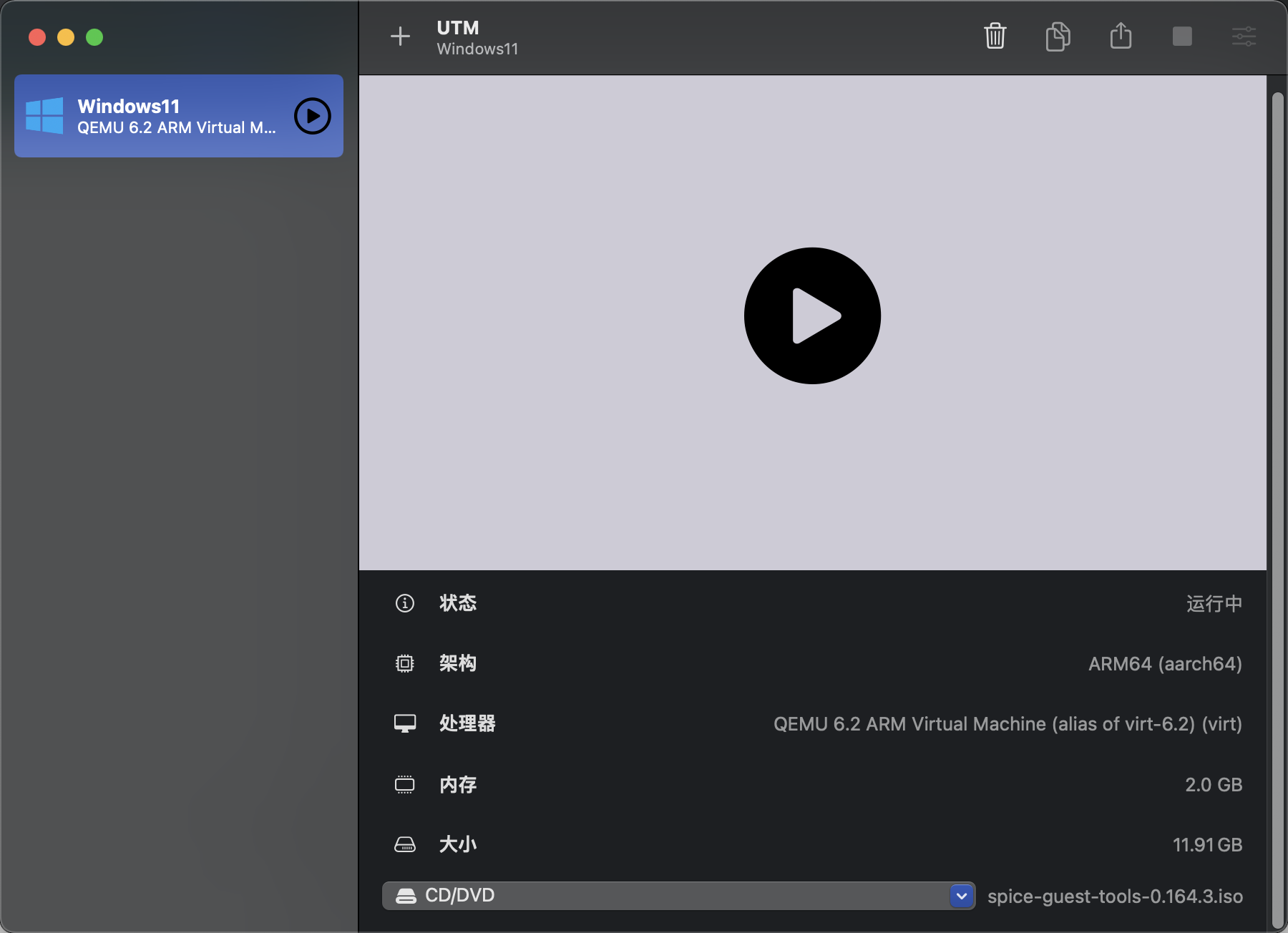The image size is (1288, 933).
Task: Click the 运行中 status text
Action: 1214,604
